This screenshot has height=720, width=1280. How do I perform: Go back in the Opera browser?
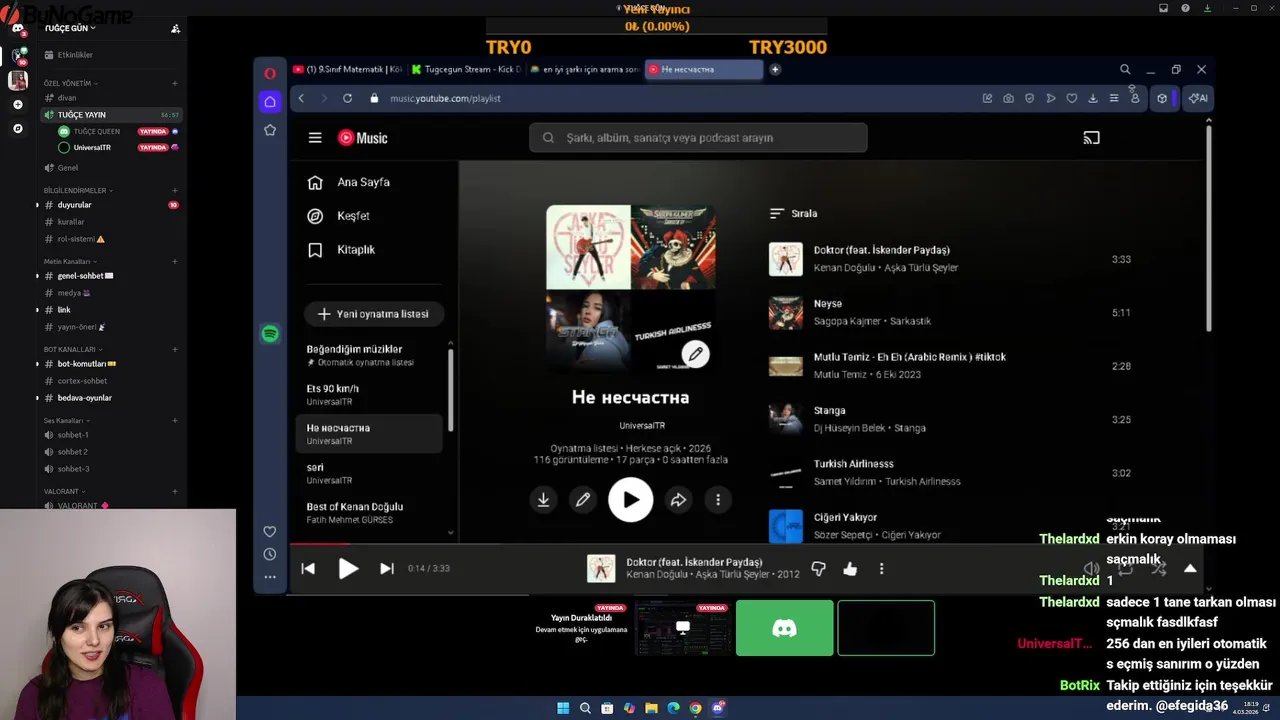coord(301,98)
